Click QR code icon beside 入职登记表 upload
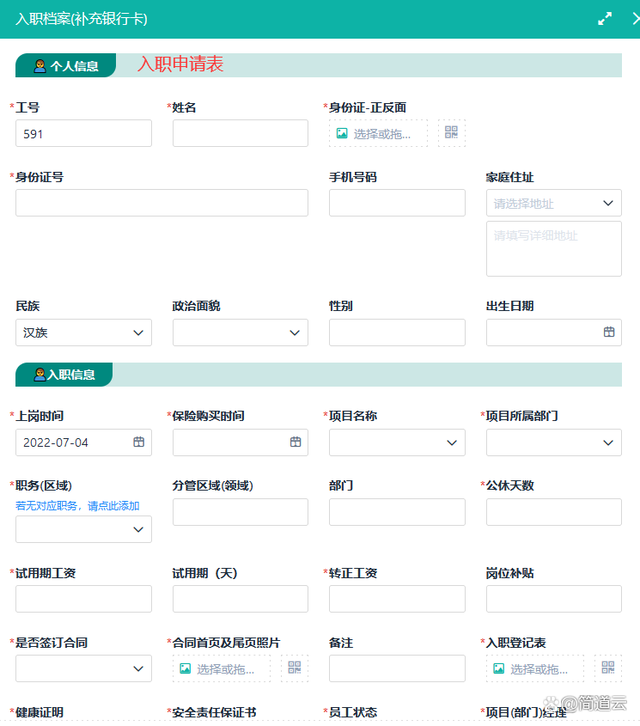This screenshot has width=640, height=726. (608, 668)
